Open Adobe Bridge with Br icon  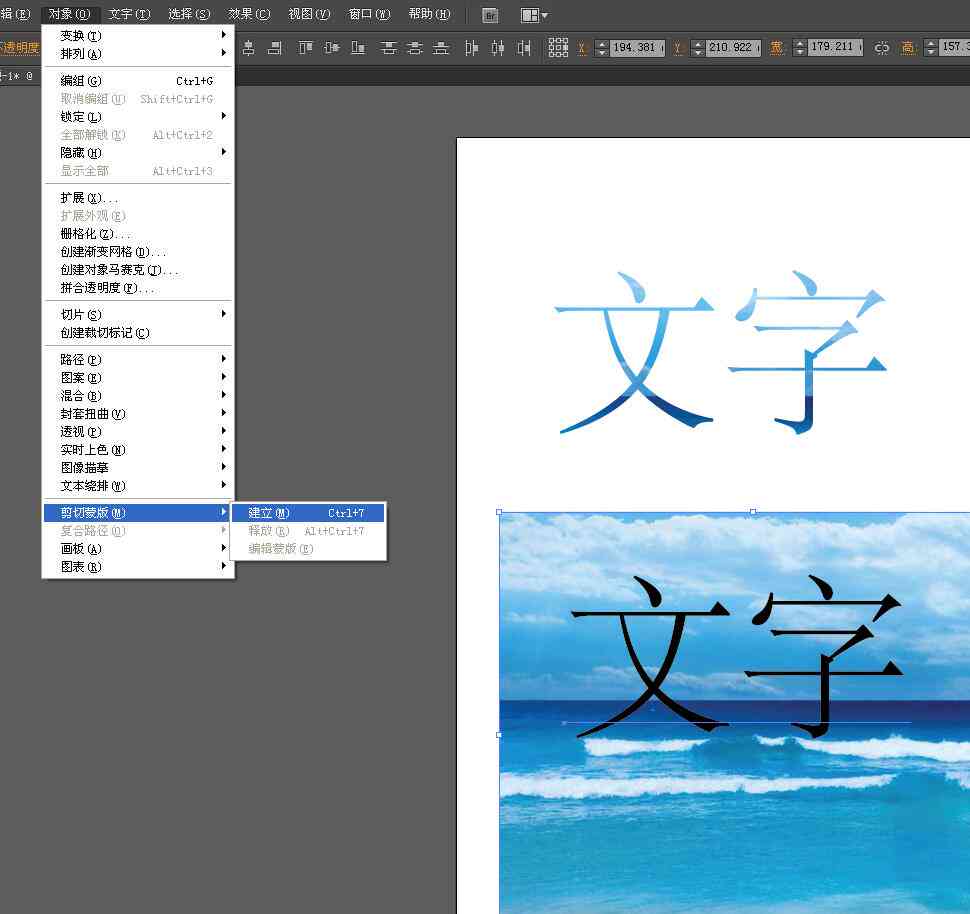point(490,15)
